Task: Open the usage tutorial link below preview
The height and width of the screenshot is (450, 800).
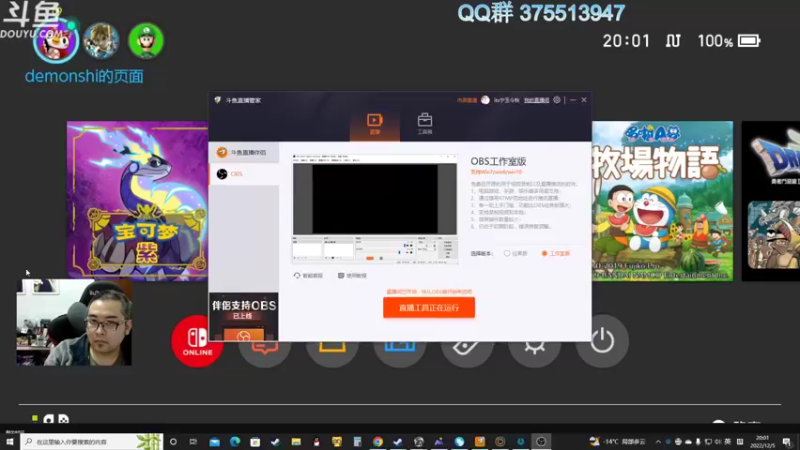Action: point(352,276)
